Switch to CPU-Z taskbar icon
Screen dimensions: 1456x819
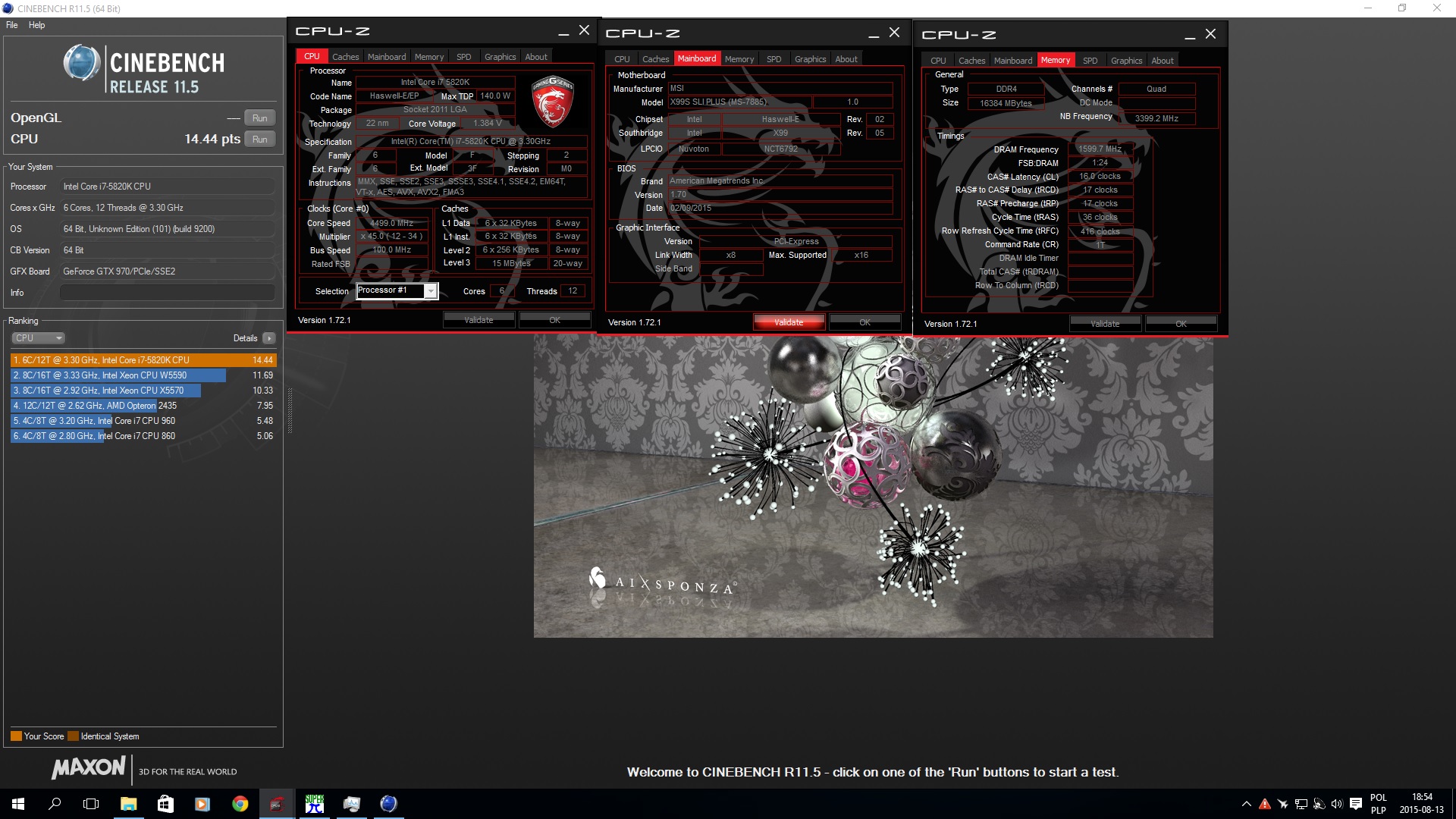pyautogui.click(x=277, y=804)
